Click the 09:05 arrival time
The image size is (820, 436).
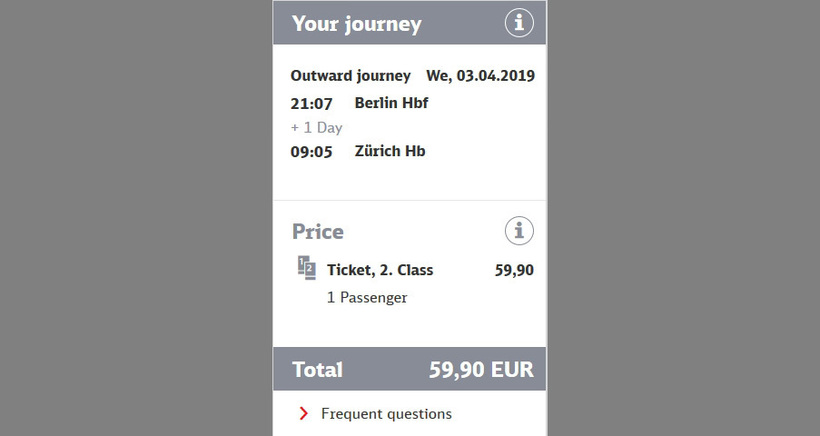311,152
